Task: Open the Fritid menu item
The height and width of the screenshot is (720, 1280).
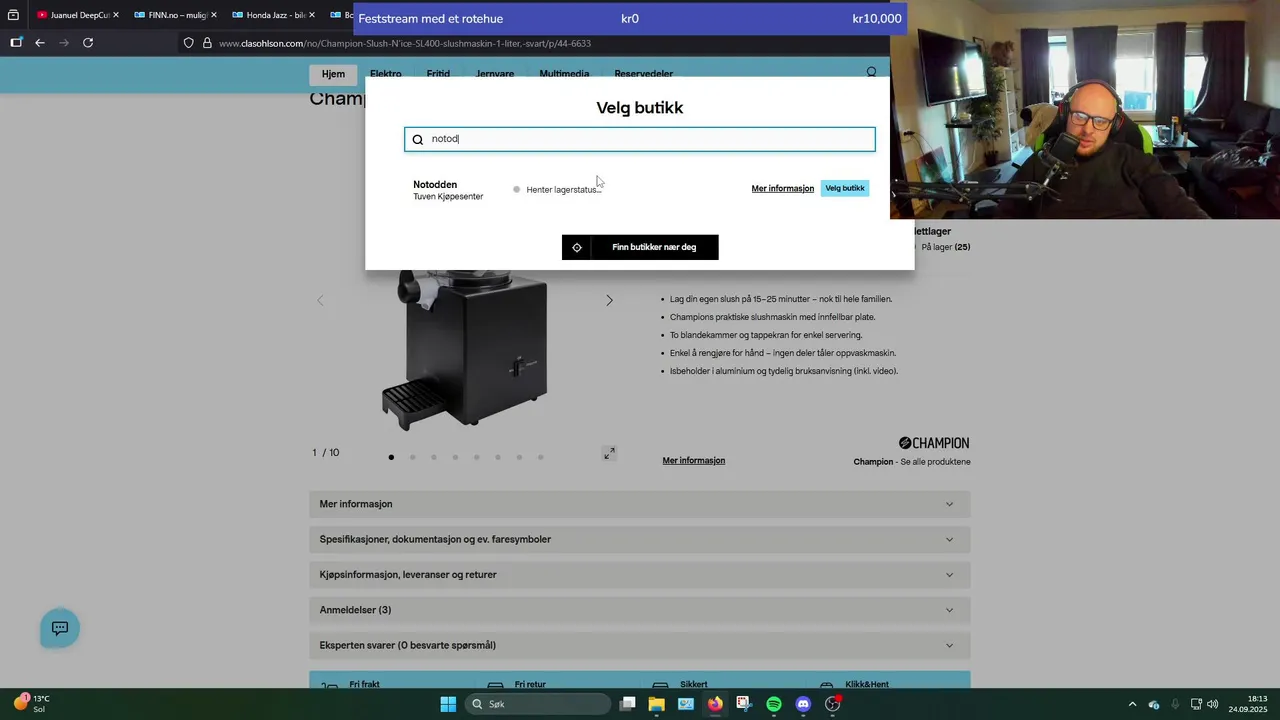Action: tap(438, 74)
